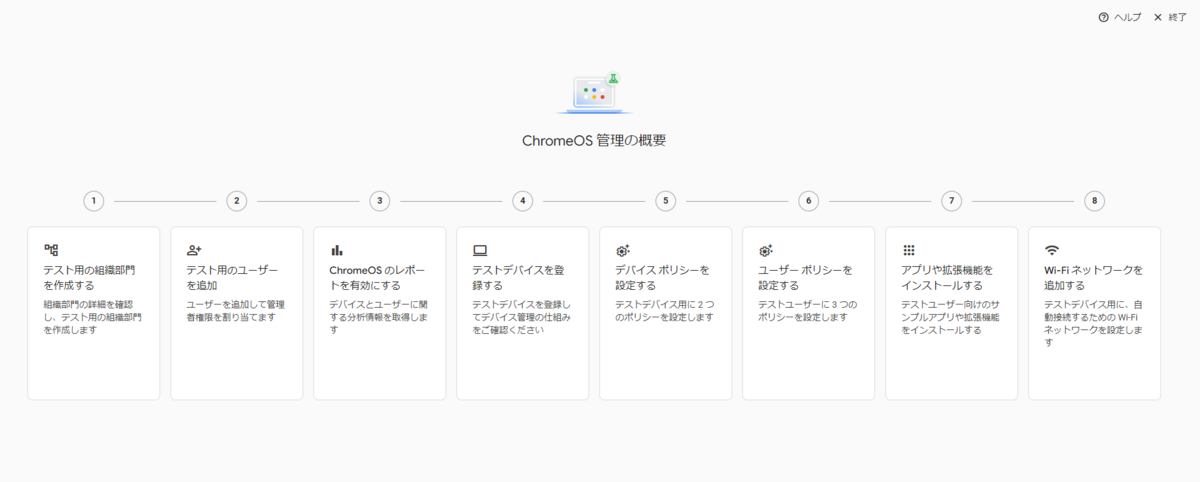Click the ChromeOS 管理の概要 heading

point(594,140)
